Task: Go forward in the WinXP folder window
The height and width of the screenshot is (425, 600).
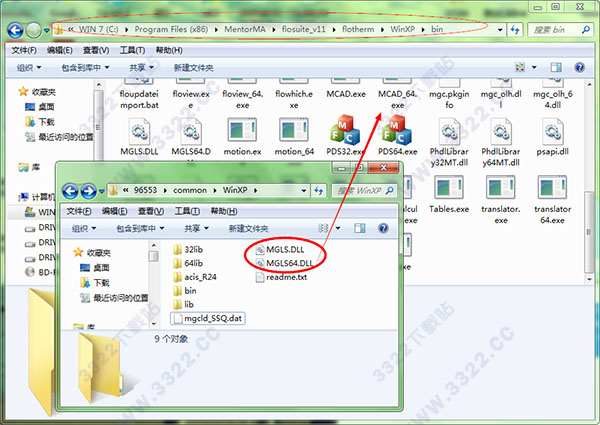Action: [88, 191]
